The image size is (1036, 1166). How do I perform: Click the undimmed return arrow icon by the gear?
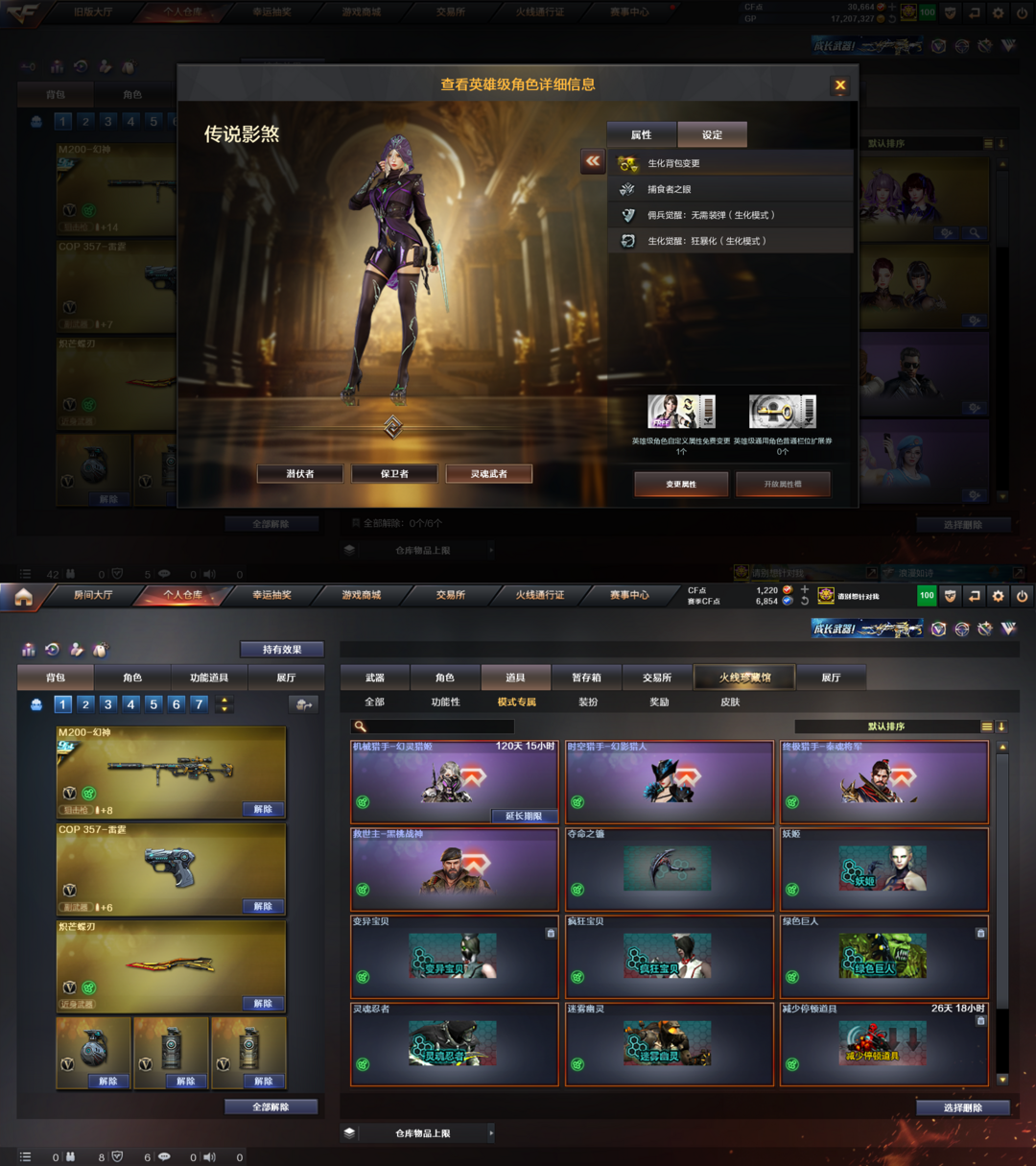click(x=975, y=596)
